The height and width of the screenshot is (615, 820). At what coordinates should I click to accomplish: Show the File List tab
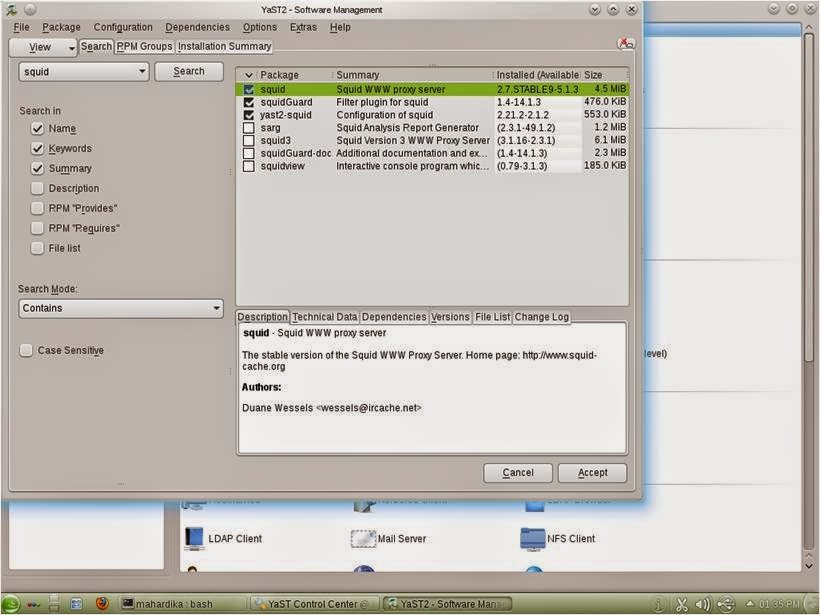click(x=492, y=317)
